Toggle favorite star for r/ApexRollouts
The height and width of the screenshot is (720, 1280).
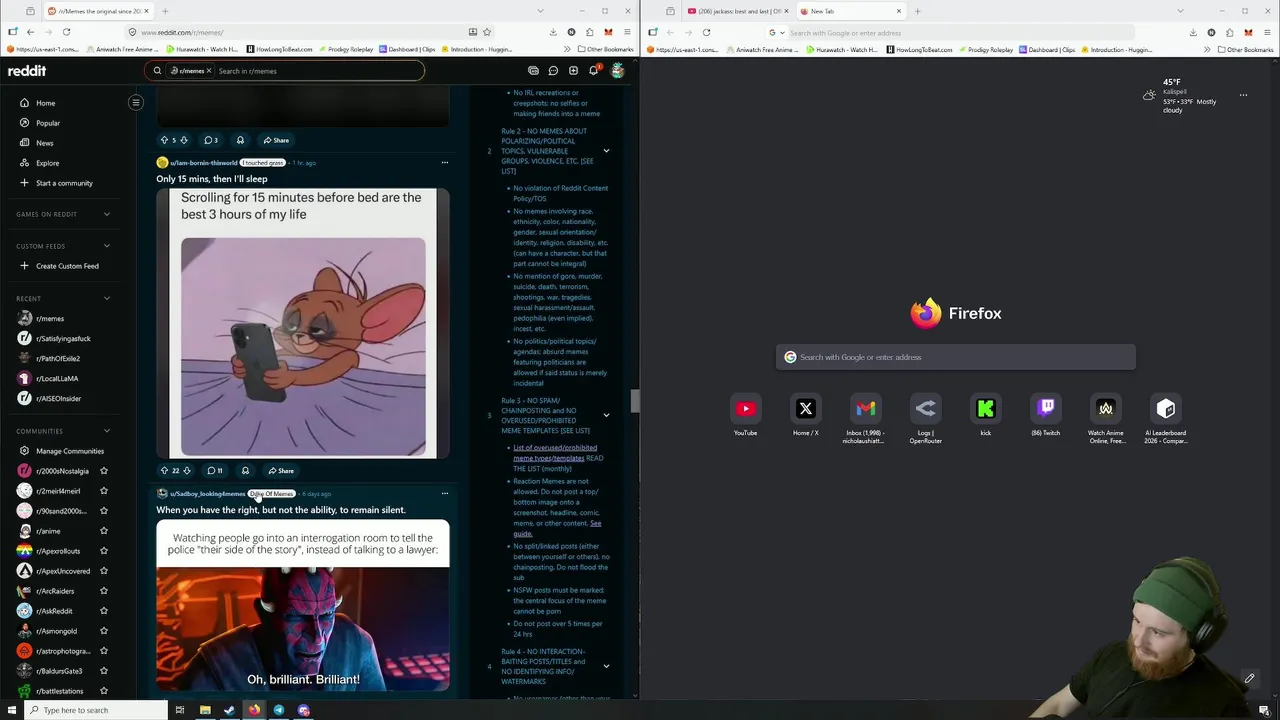(x=104, y=551)
